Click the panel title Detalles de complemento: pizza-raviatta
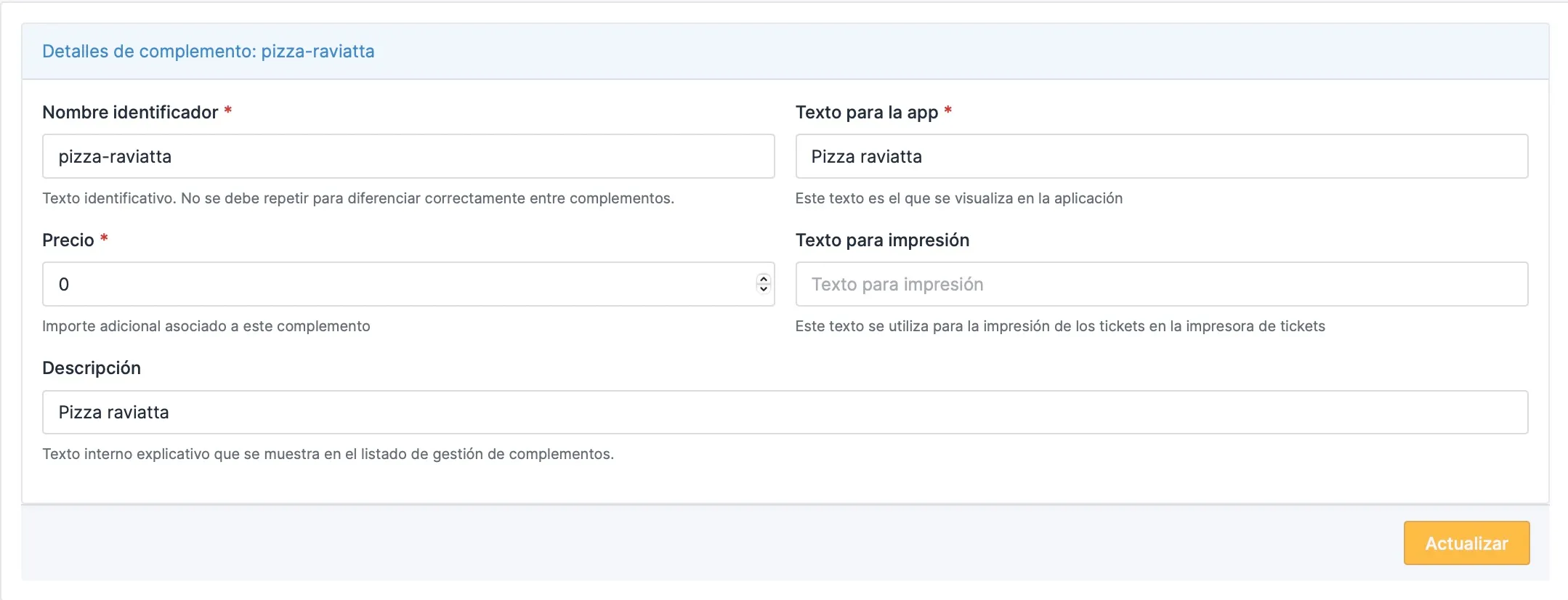 (209, 52)
